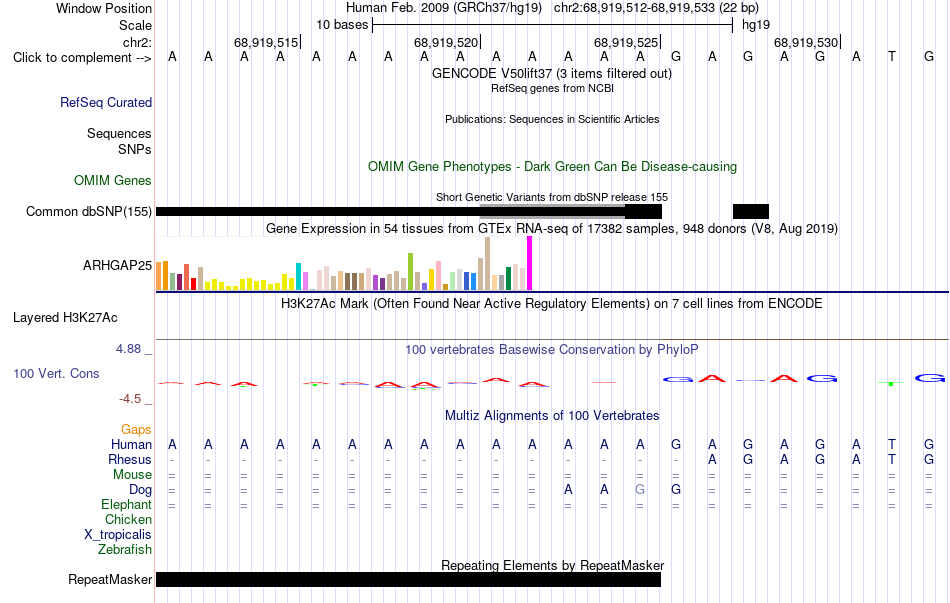Click the X_tropicalis species row label

118,535
